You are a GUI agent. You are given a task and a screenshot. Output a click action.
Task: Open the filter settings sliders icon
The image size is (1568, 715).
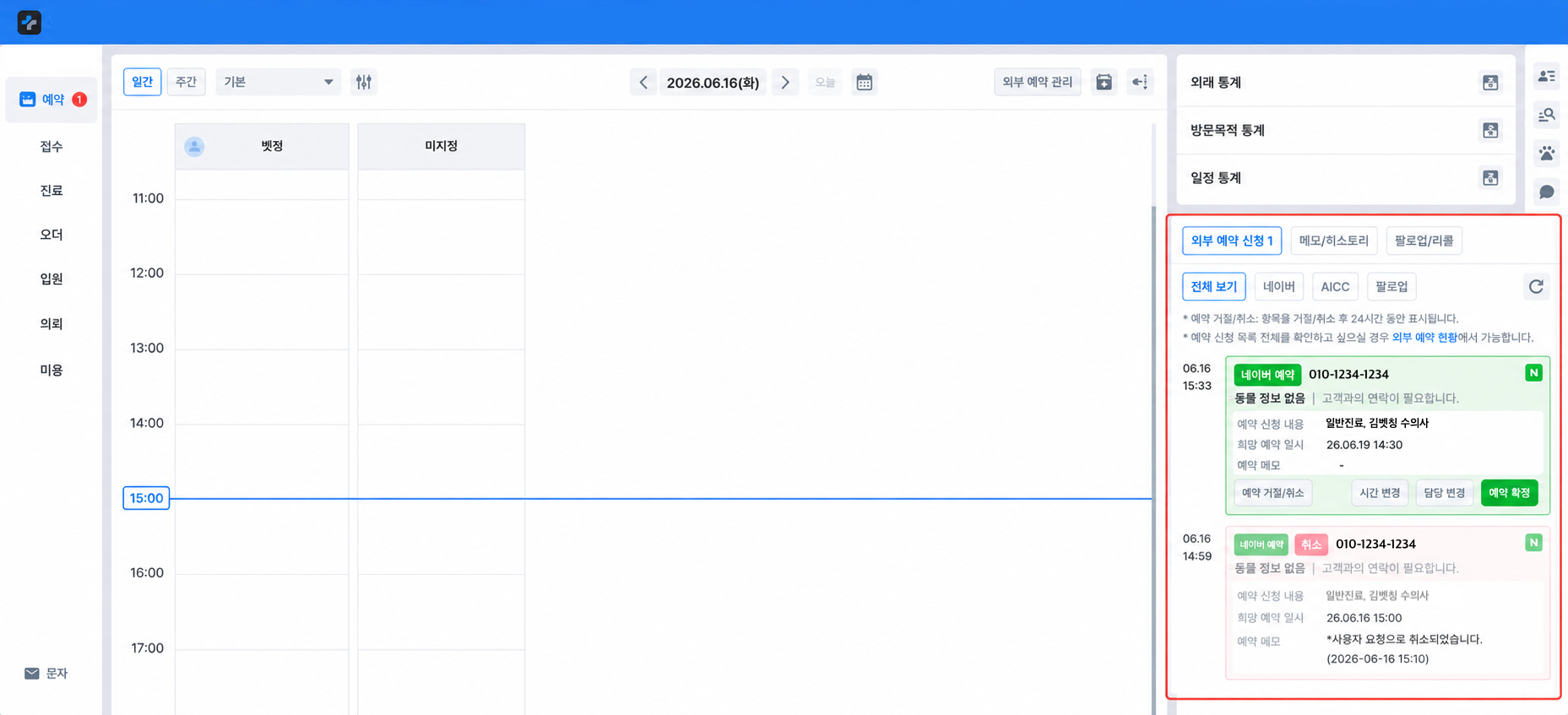tap(364, 82)
